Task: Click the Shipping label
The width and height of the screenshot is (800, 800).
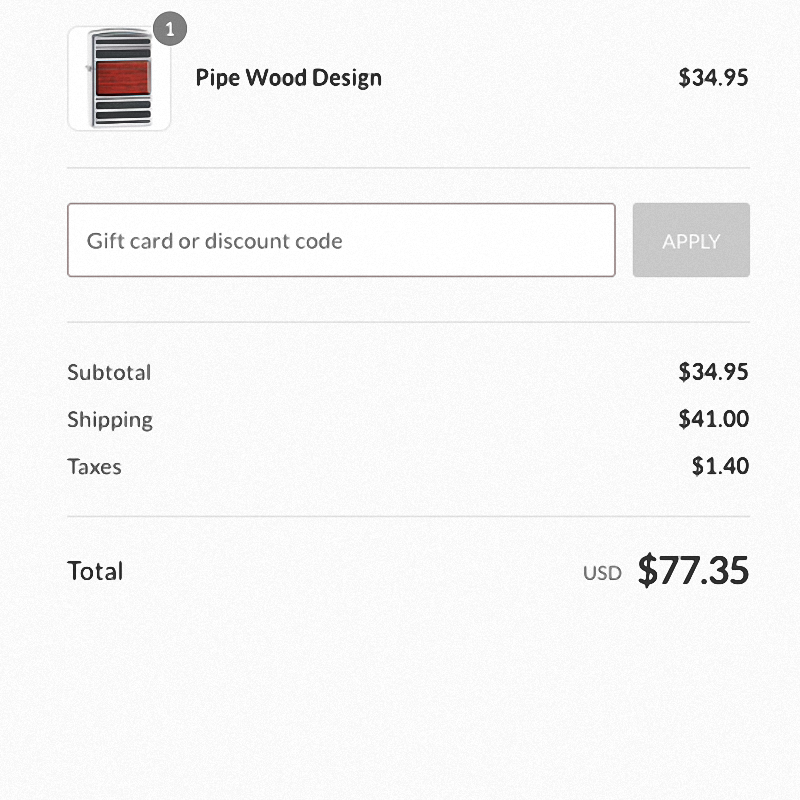Action: click(x=110, y=420)
